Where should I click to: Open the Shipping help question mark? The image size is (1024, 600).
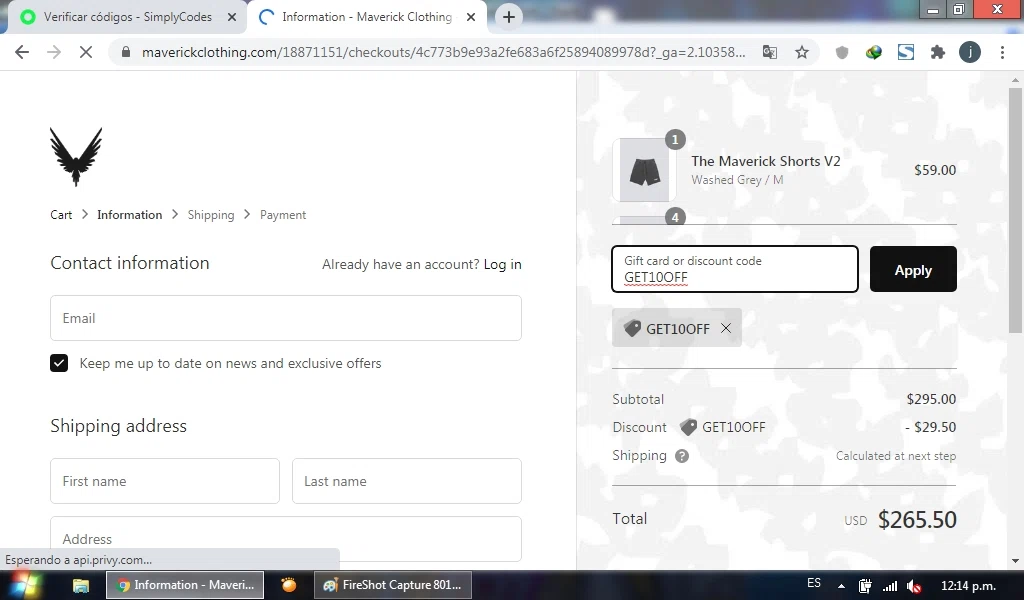[682, 456]
